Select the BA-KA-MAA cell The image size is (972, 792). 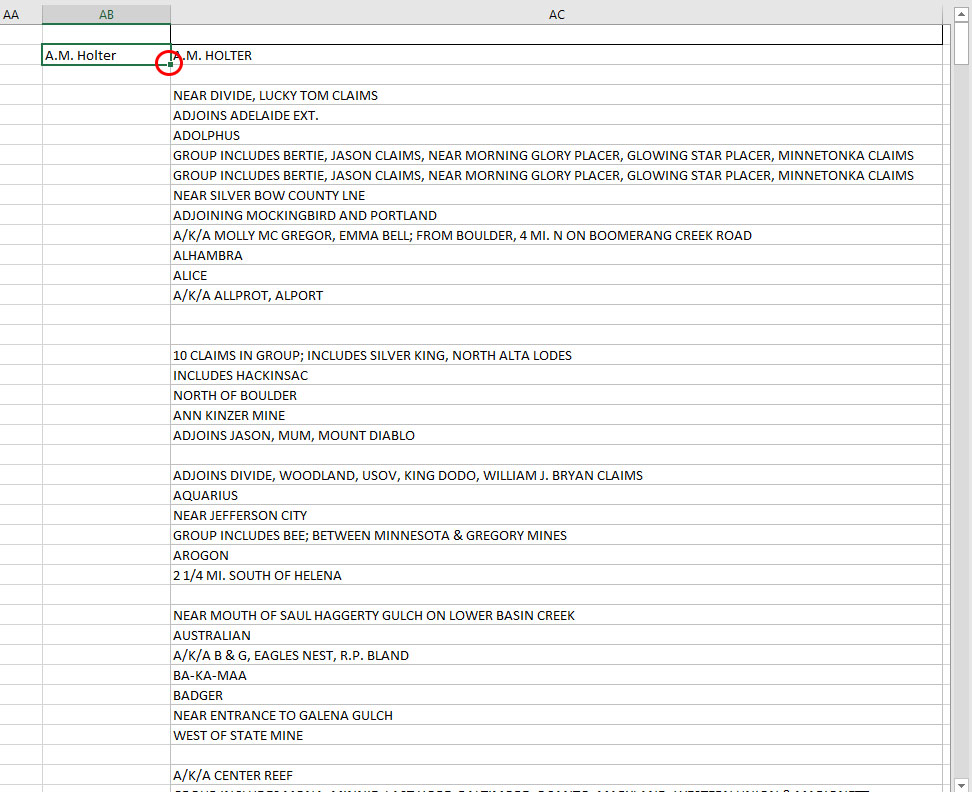210,676
